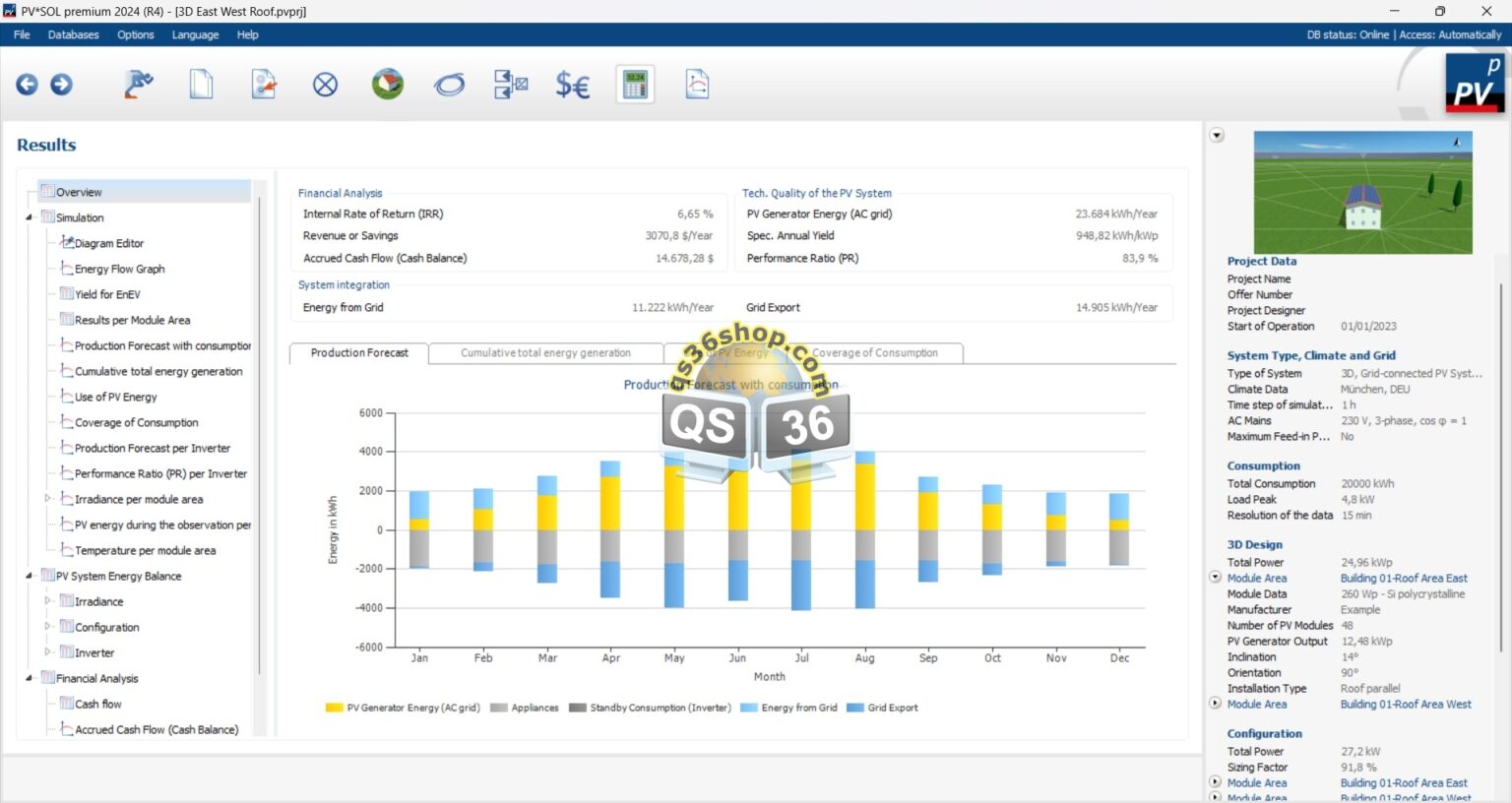1512x803 pixels.
Task: Select Results per Module Area entry
Action: pyautogui.click(x=132, y=320)
